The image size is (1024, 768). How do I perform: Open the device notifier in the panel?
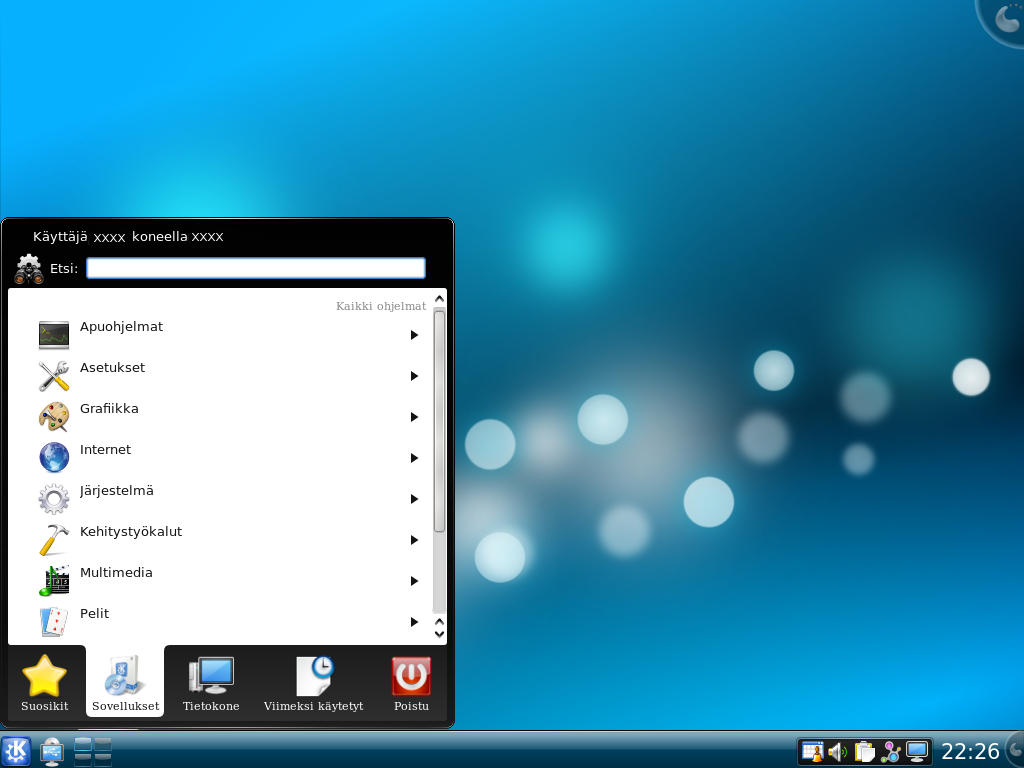tap(52, 751)
